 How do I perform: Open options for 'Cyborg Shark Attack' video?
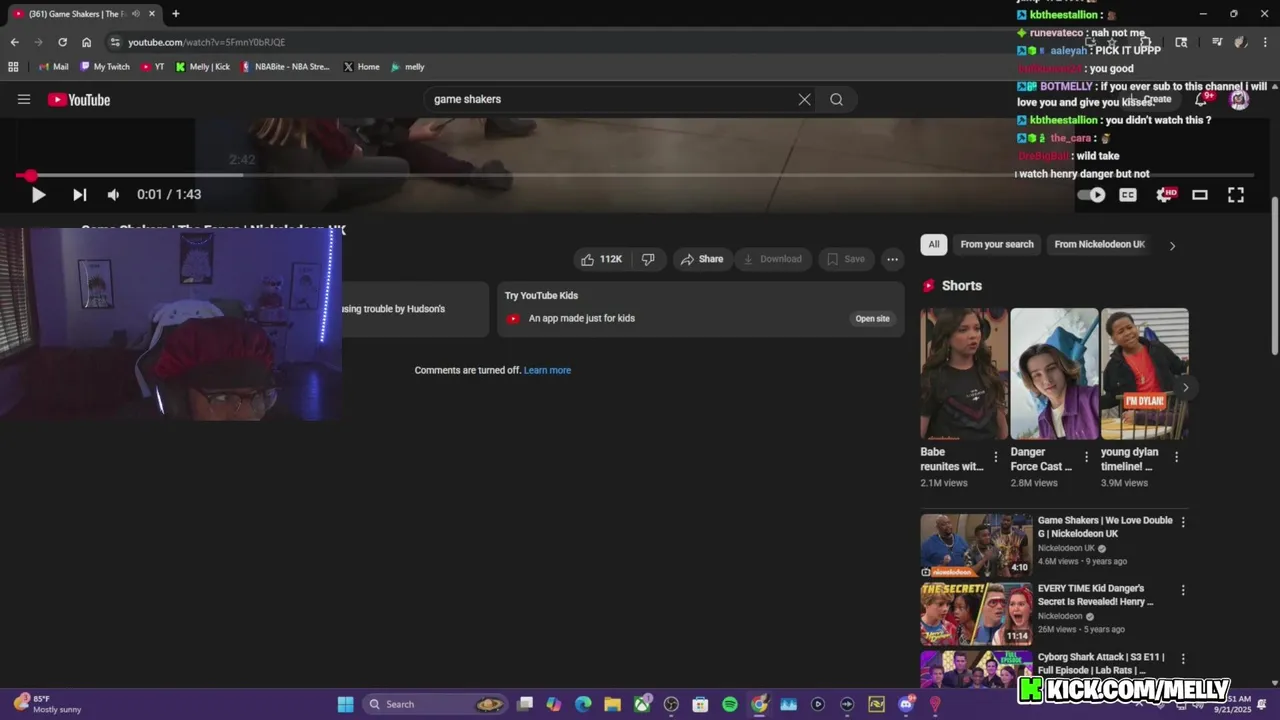(1183, 659)
